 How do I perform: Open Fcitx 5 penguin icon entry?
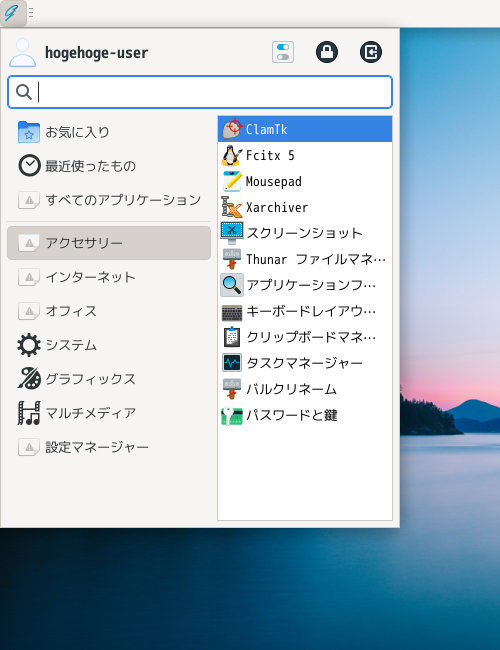pyautogui.click(x=305, y=155)
